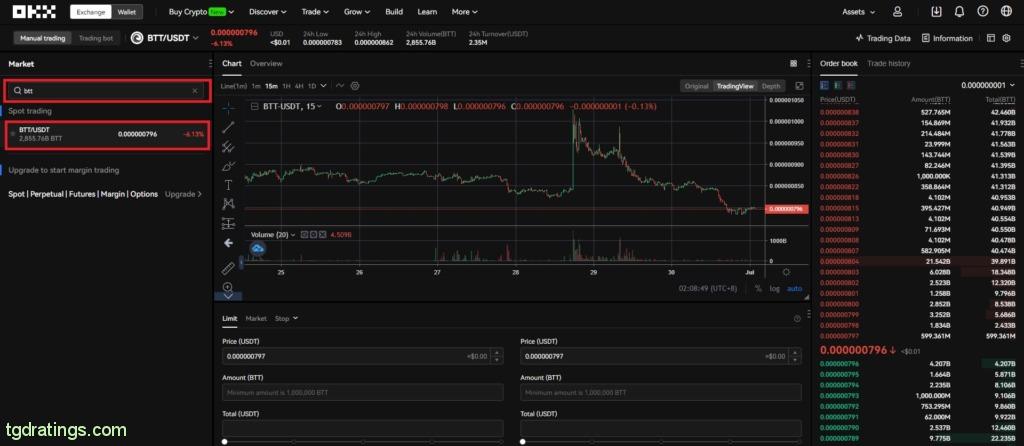1024x446 pixels.
Task: Select BTT/USDT in spot results
Action: 107,135
